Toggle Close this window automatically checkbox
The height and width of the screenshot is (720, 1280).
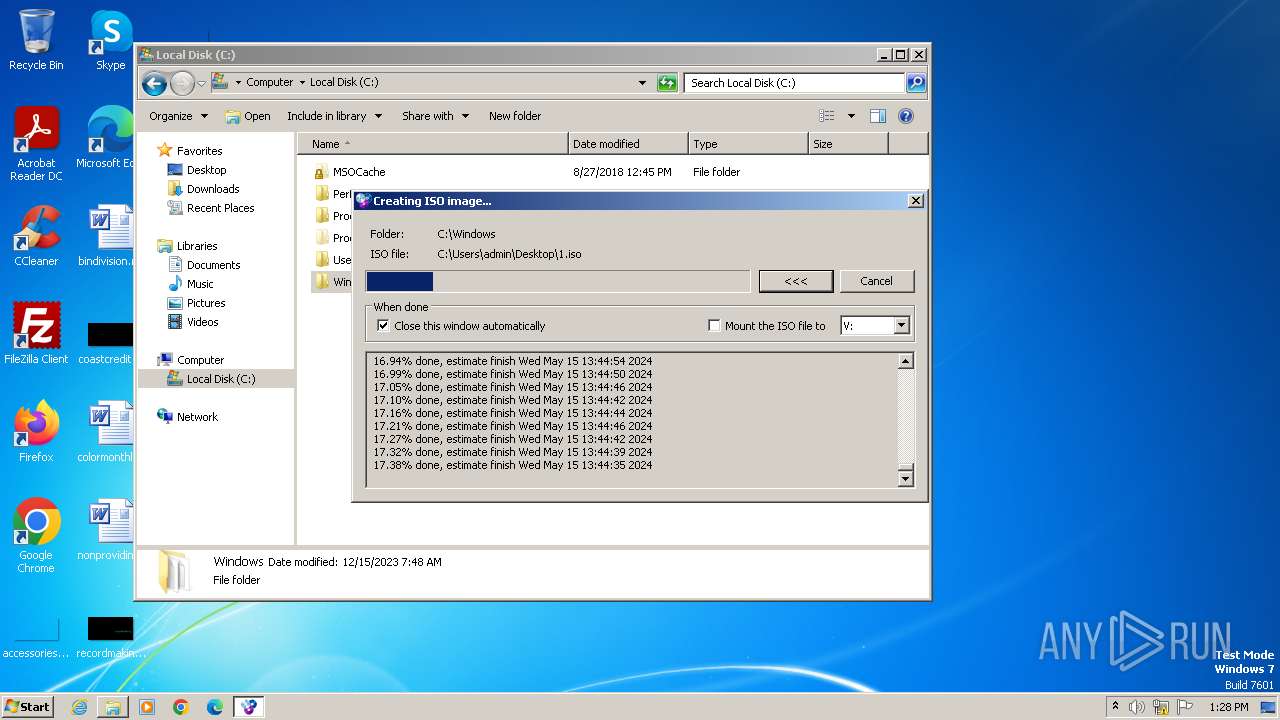pos(382,326)
